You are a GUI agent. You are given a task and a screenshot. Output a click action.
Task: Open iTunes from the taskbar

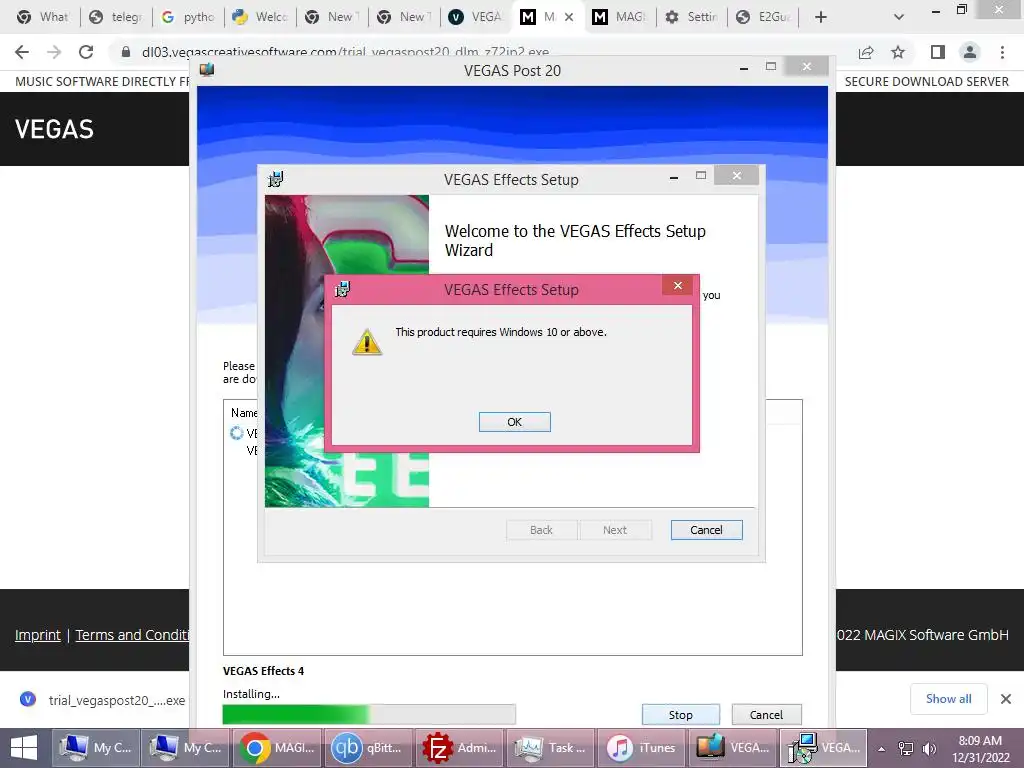(641, 748)
